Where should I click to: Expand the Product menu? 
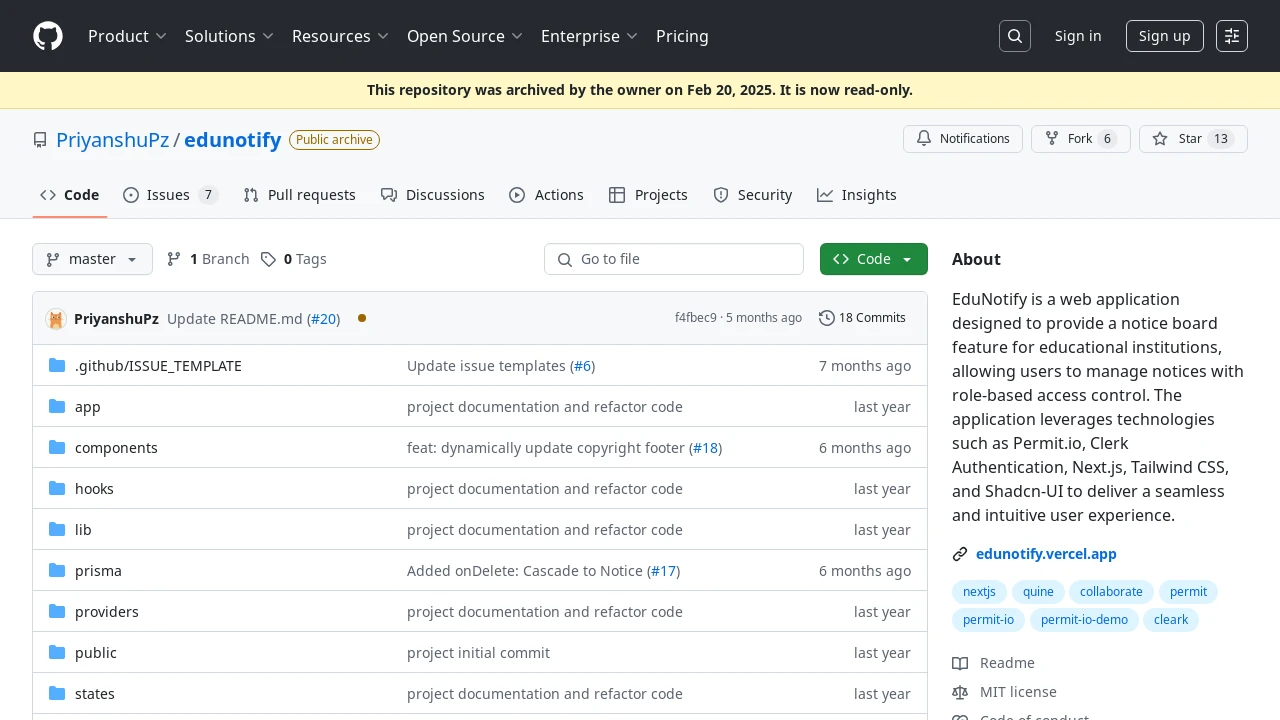pos(127,36)
